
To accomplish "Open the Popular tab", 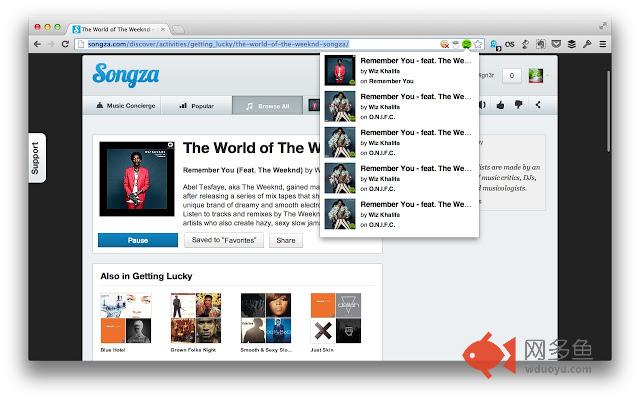I will (196, 106).
